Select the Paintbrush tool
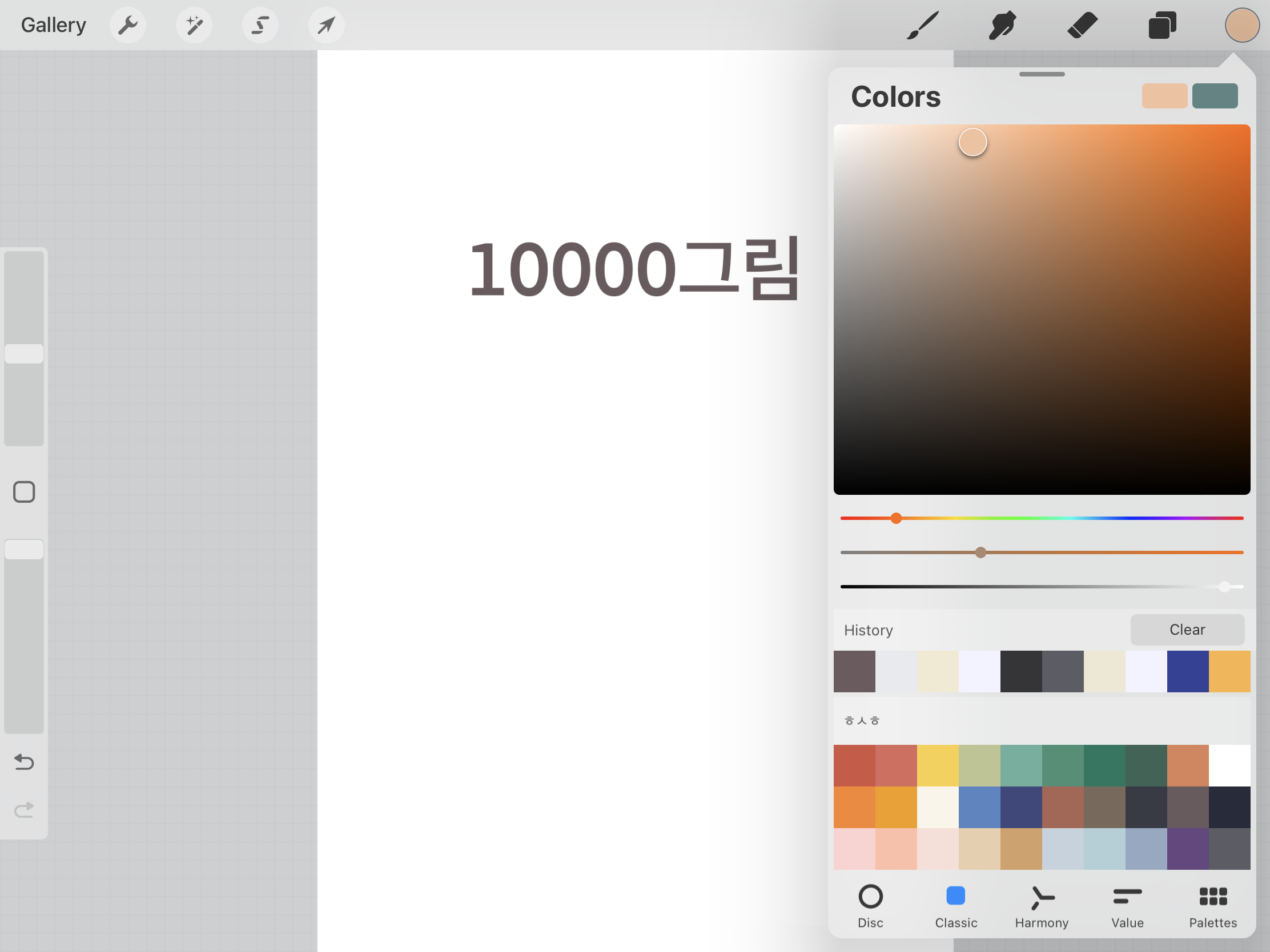The image size is (1270, 952). pos(923,25)
